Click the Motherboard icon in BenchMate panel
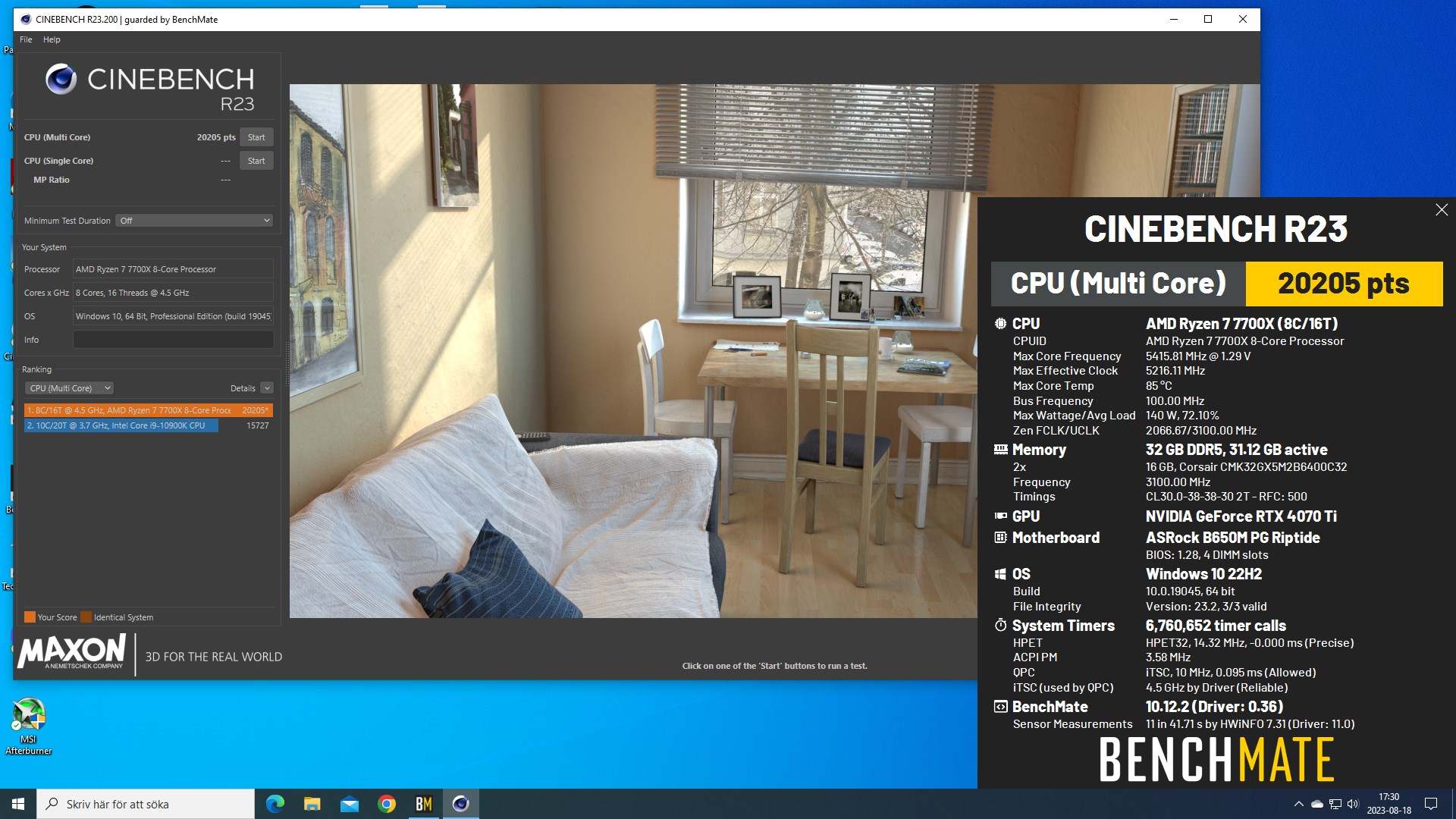This screenshot has height=819, width=1456. (1000, 538)
